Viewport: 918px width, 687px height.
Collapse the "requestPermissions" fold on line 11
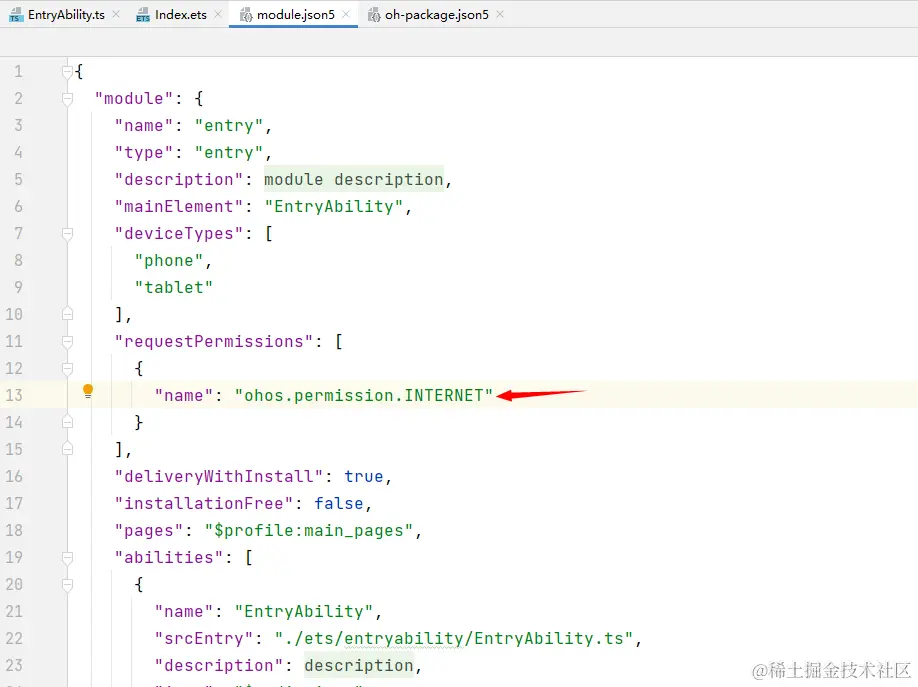tap(67, 341)
